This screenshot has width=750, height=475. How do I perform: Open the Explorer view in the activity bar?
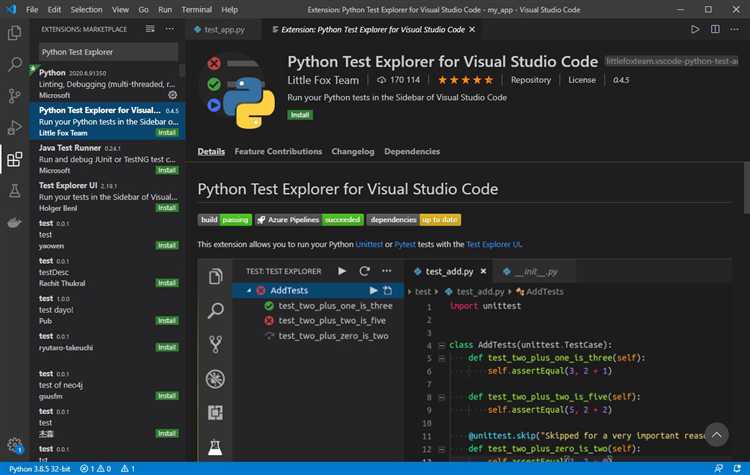tap(14, 33)
